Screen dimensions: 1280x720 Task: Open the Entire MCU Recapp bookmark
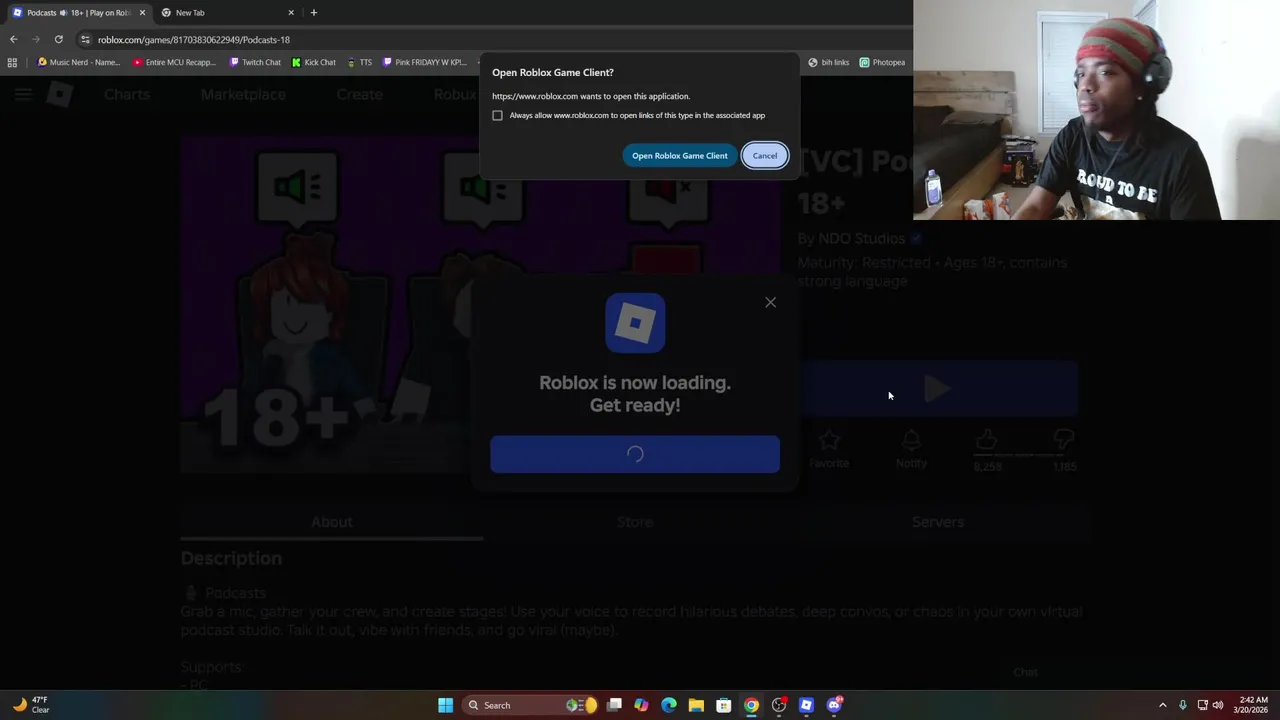(174, 62)
